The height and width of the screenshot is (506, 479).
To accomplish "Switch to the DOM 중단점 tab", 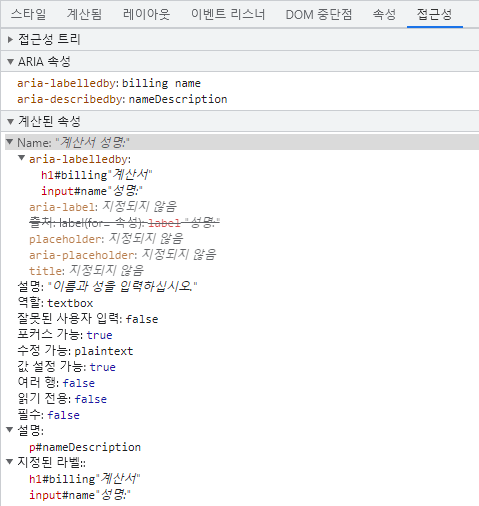I will tap(319, 14).
